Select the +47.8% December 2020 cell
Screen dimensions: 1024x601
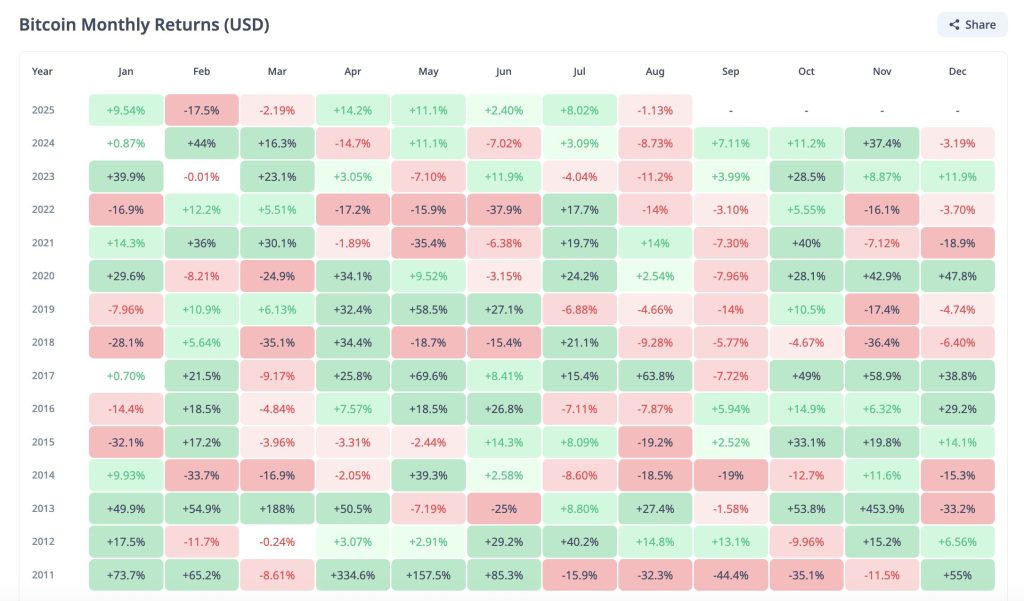957,276
